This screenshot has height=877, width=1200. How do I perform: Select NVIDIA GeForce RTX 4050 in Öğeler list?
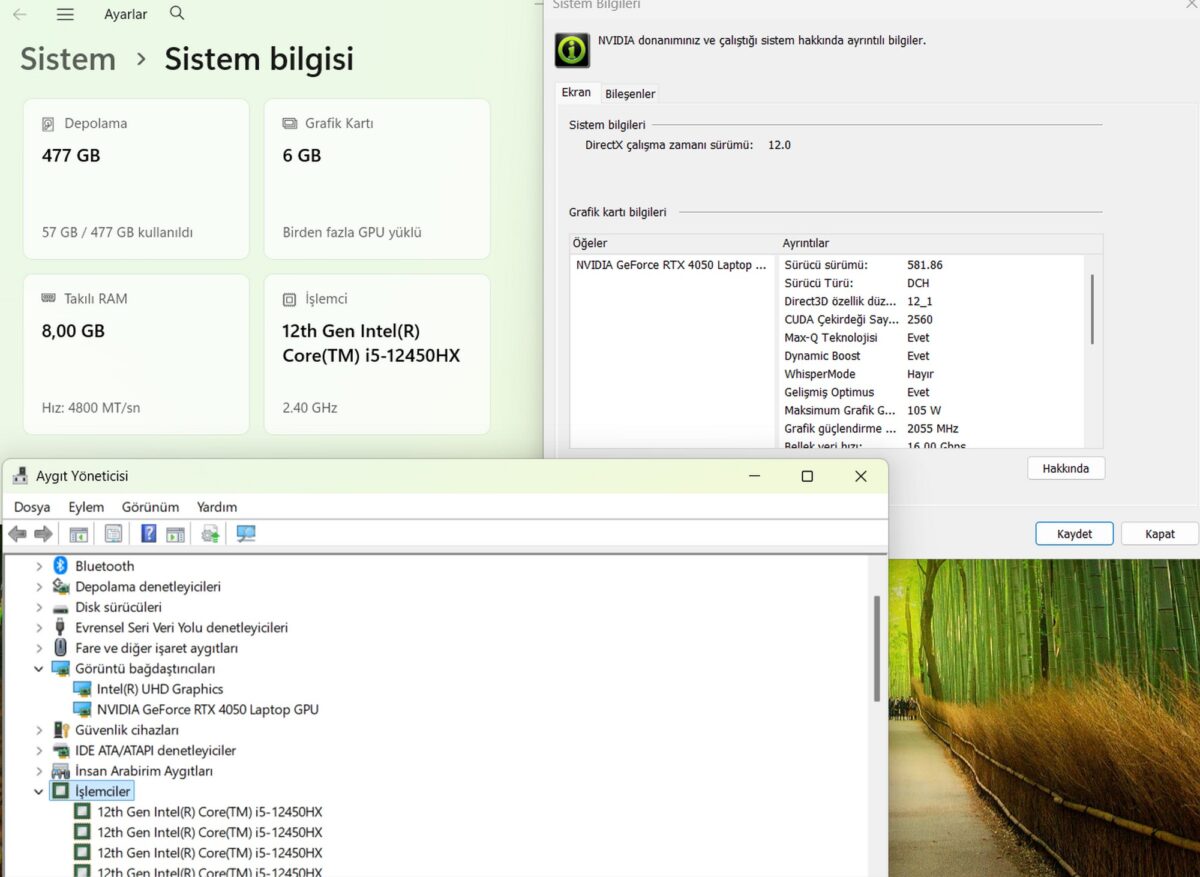(671, 265)
